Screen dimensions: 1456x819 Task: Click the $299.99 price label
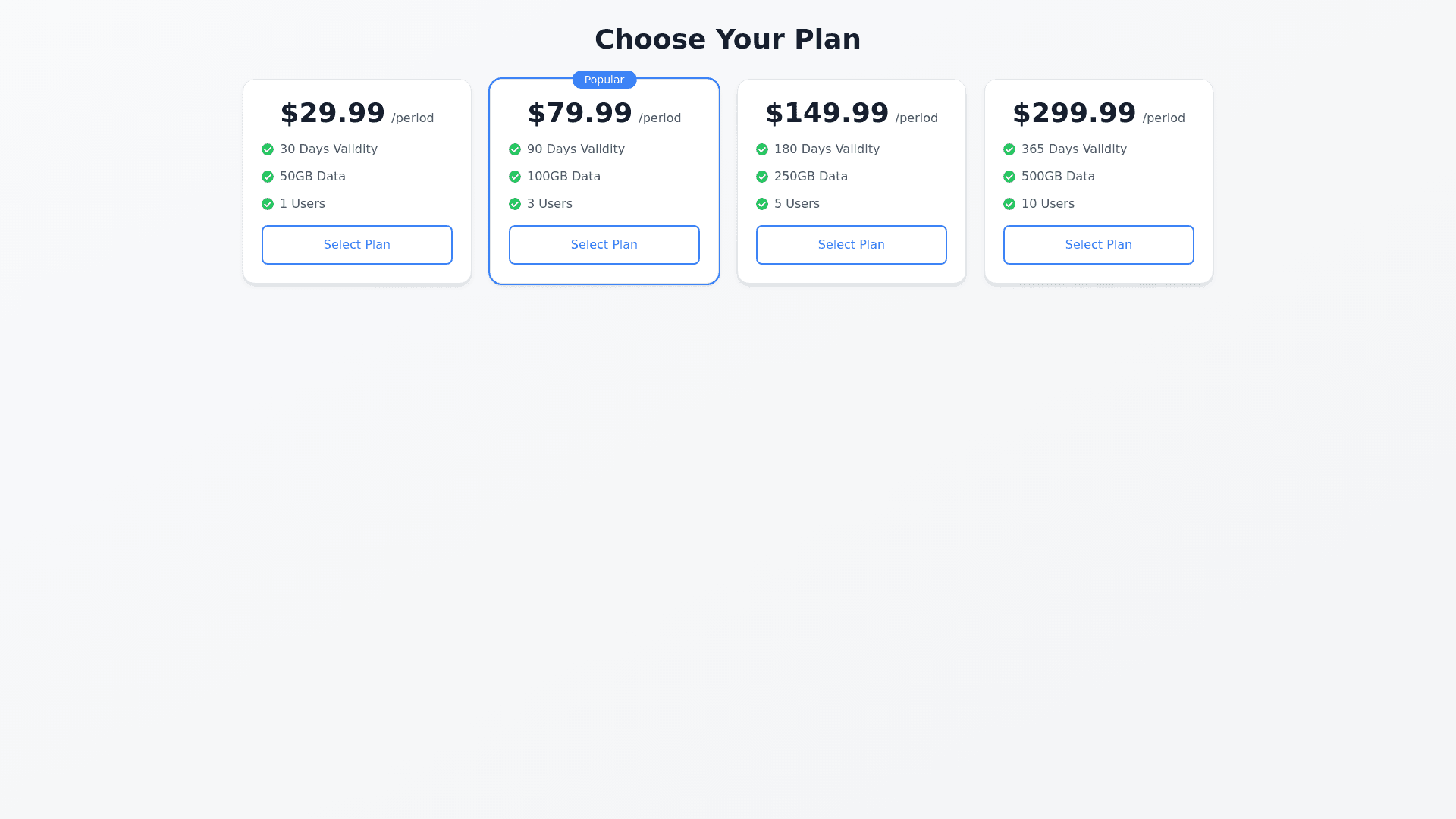point(1075,113)
